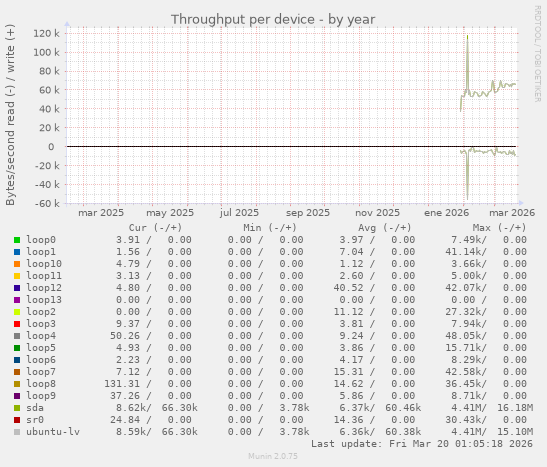This screenshot has height=467, width=547.
Task: Click the loop6 navy color swatch
Action: click(x=17, y=360)
